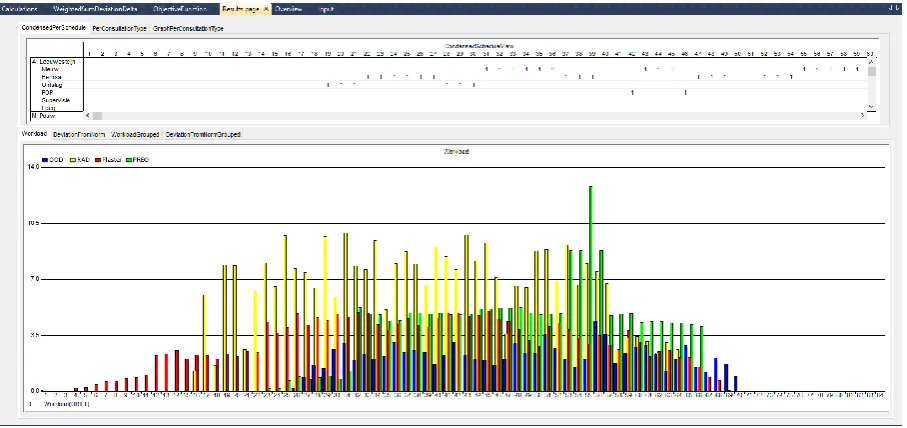907x428 pixels.
Task: Click the blue COD legend swatch
Action: (x=45, y=160)
